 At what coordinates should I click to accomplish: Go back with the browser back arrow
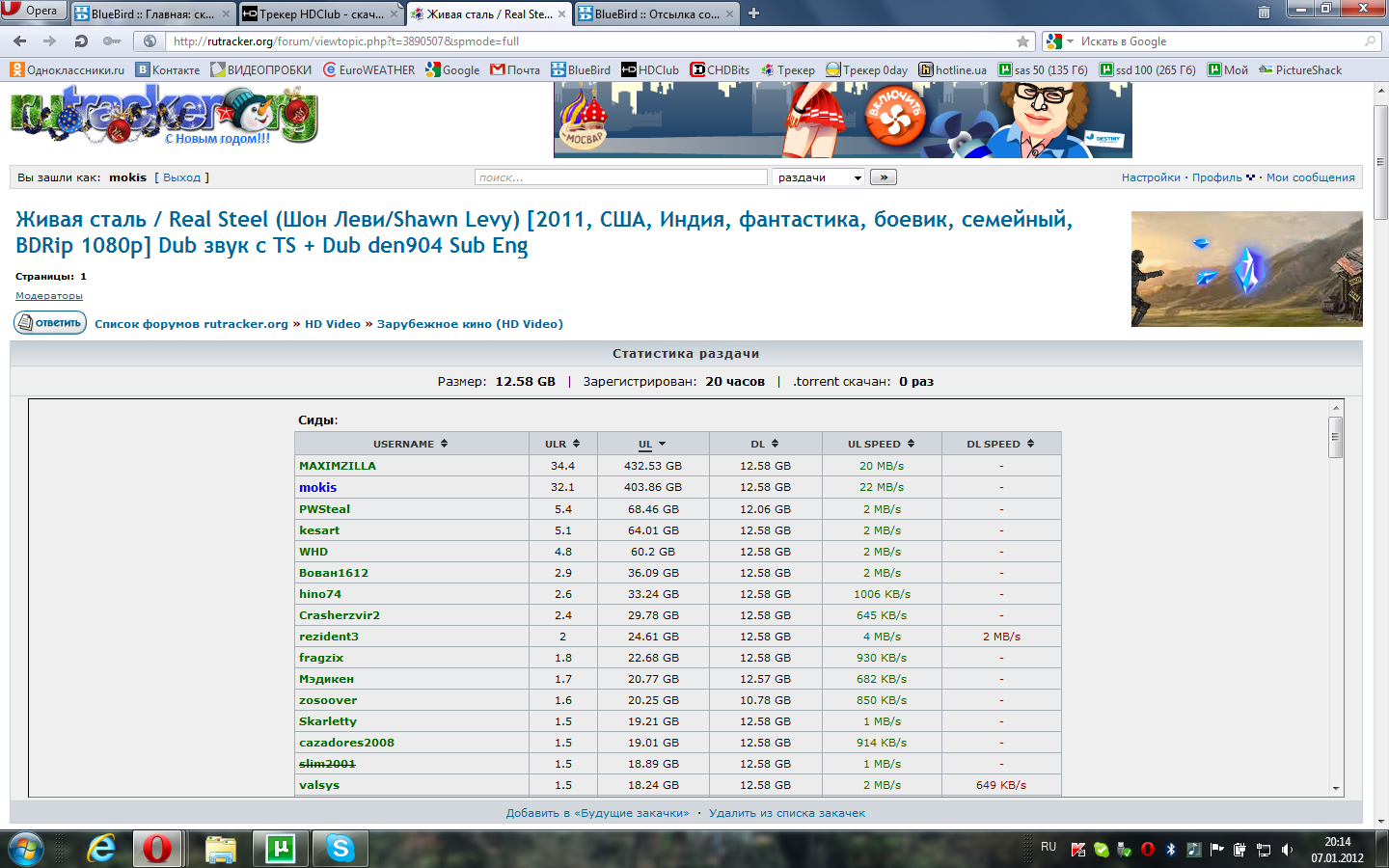pos(20,41)
